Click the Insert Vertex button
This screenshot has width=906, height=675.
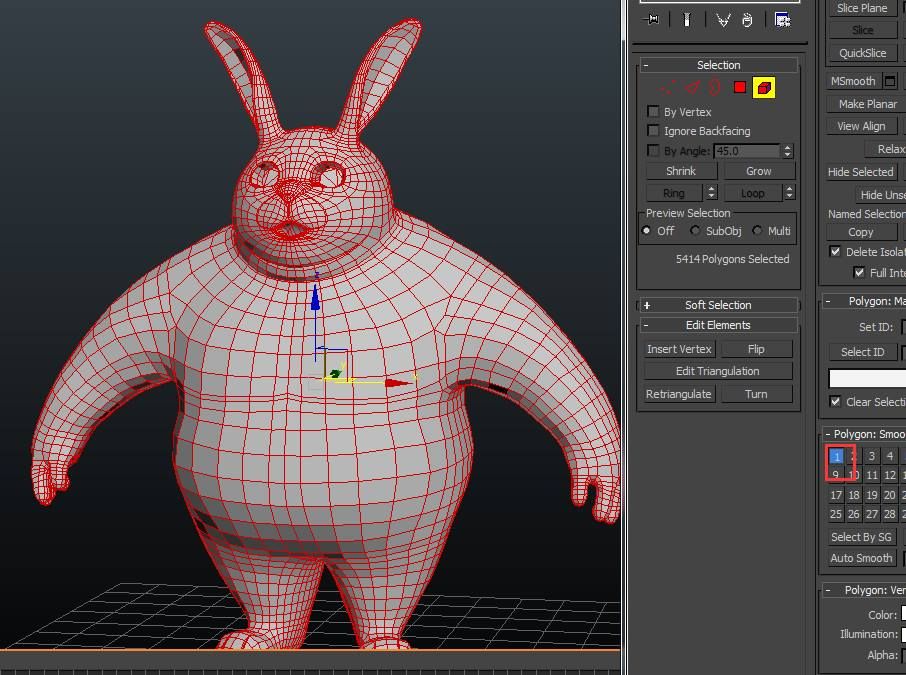(680, 349)
